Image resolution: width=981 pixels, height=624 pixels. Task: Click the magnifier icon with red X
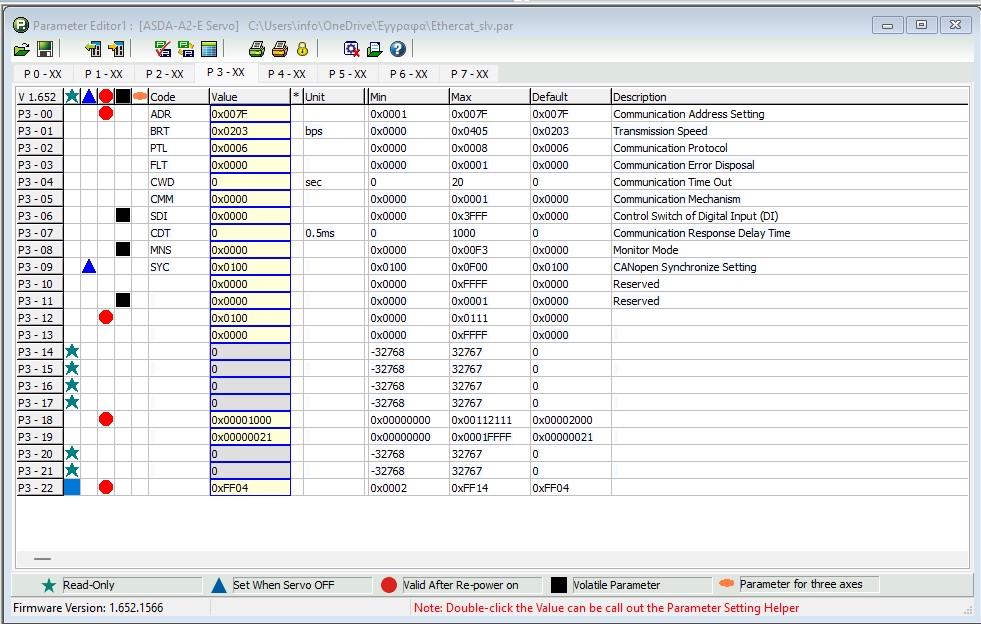tap(351, 49)
